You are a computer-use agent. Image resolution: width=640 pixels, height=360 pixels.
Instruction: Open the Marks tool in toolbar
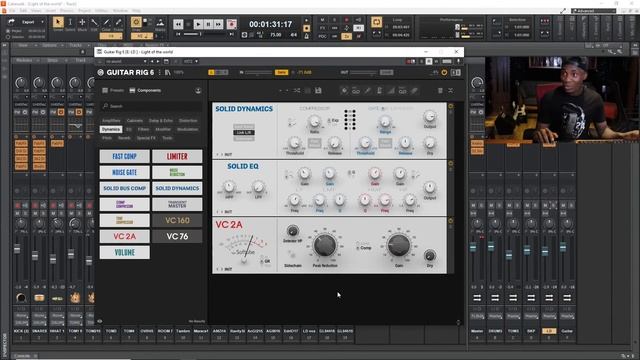[160, 24]
